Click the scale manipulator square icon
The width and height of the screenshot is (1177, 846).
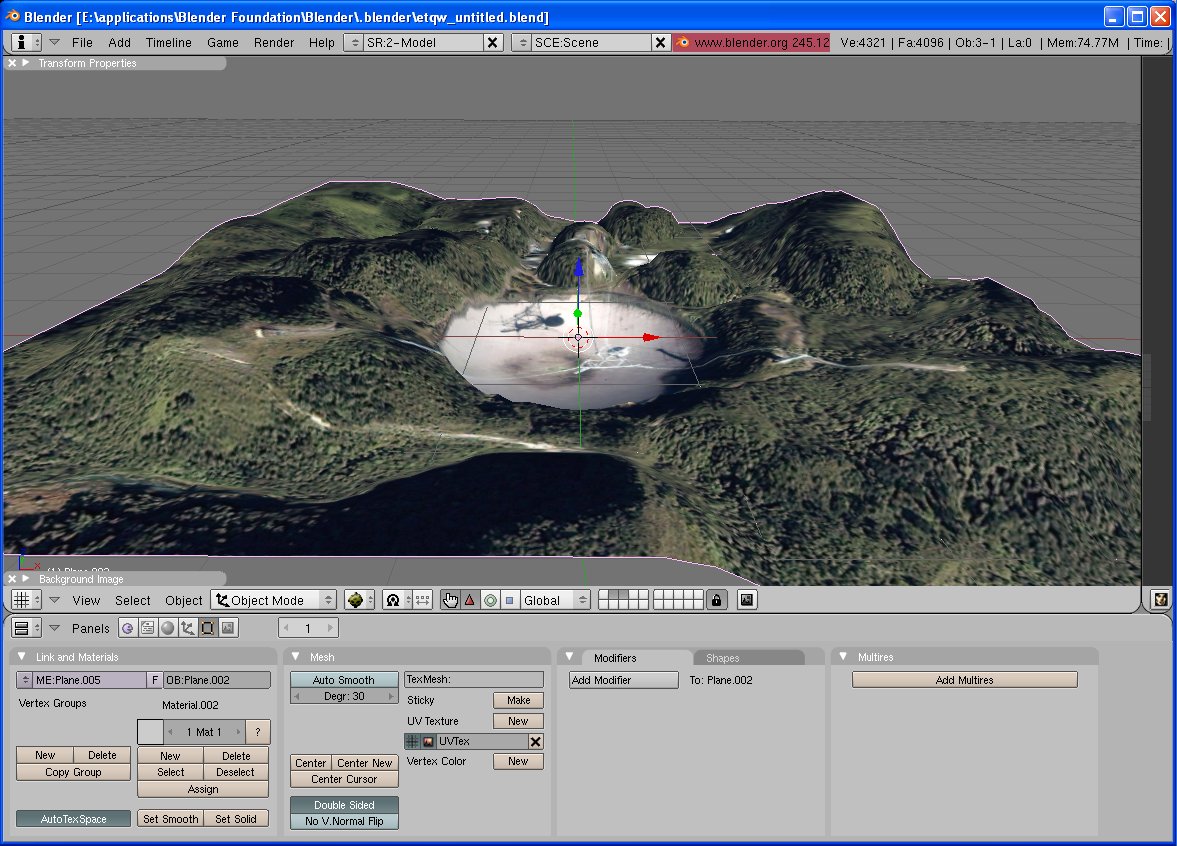point(509,600)
